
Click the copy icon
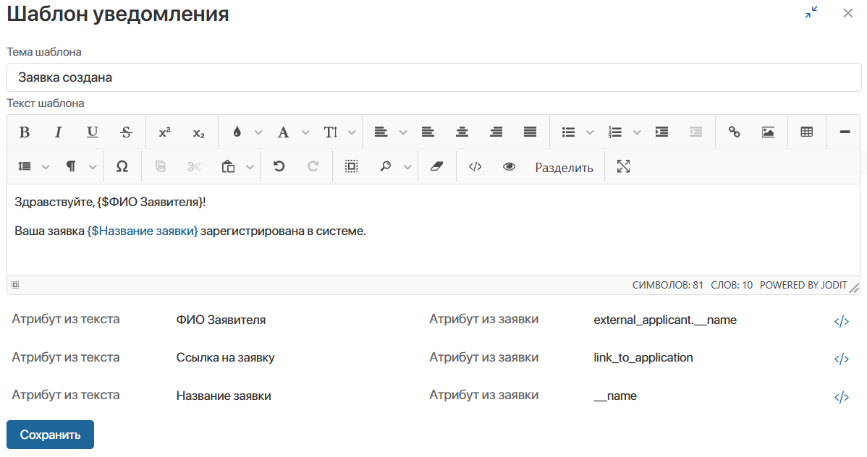click(x=160, y=167)
